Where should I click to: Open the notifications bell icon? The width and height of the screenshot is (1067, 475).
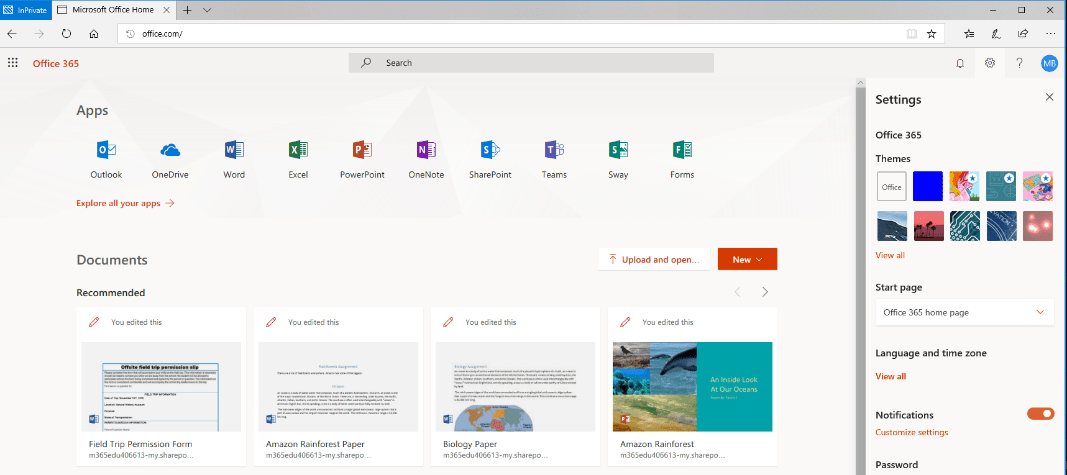[x=960, y=63]
